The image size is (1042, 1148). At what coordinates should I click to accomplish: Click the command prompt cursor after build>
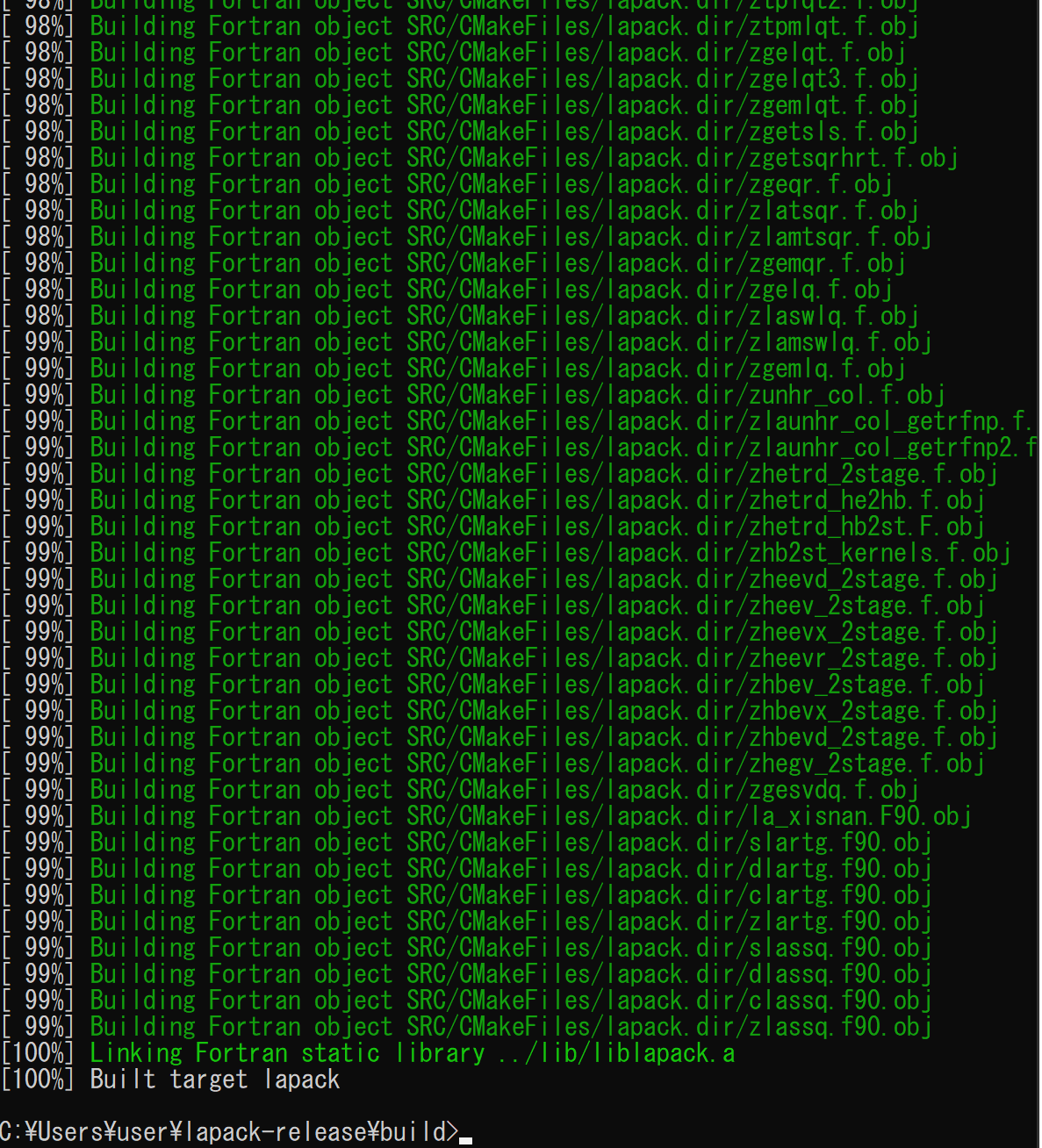coord(466,1140)
